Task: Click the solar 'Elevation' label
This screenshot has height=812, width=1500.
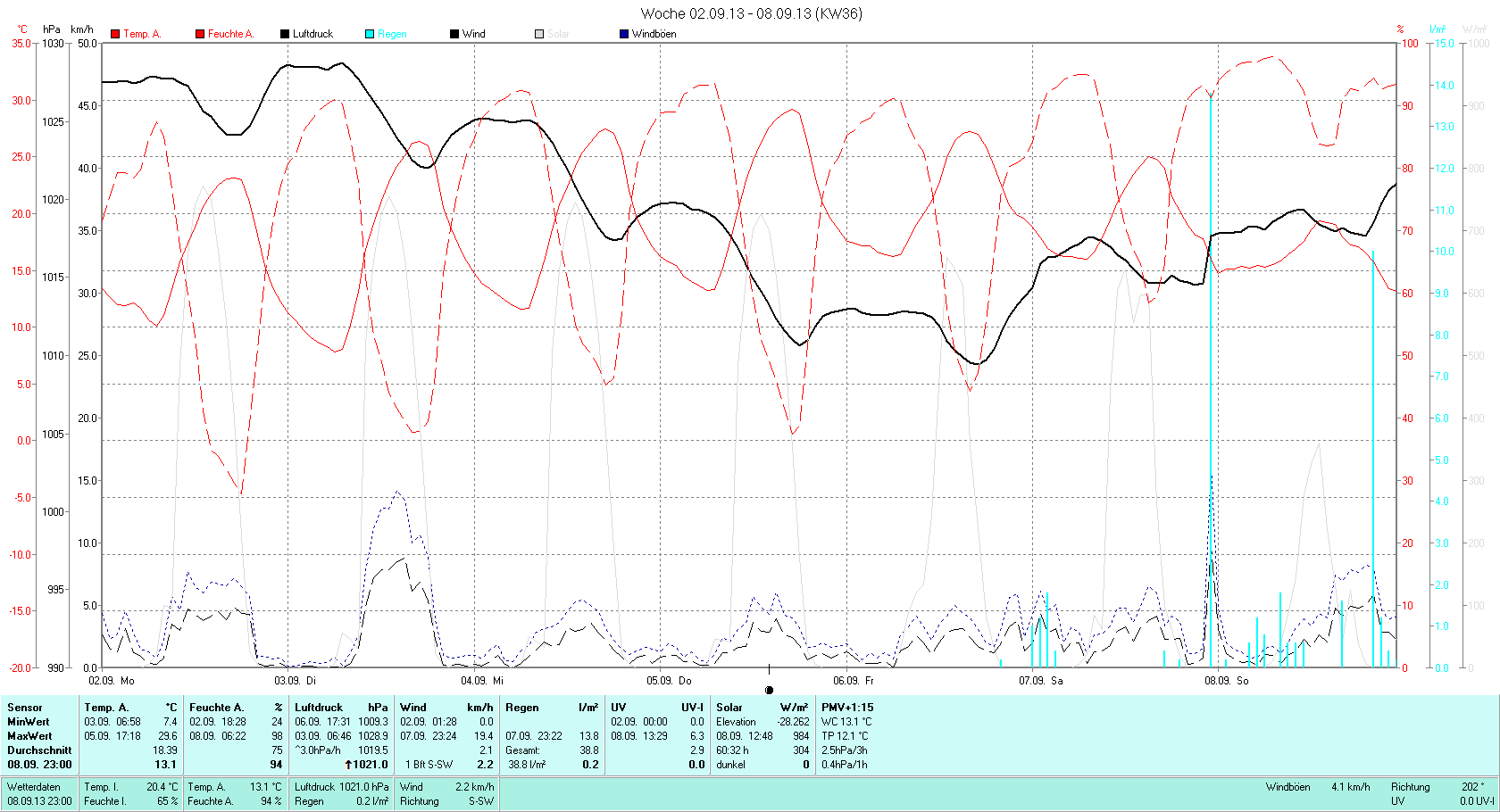Action: pyautogui.click(x=736, y=722)
